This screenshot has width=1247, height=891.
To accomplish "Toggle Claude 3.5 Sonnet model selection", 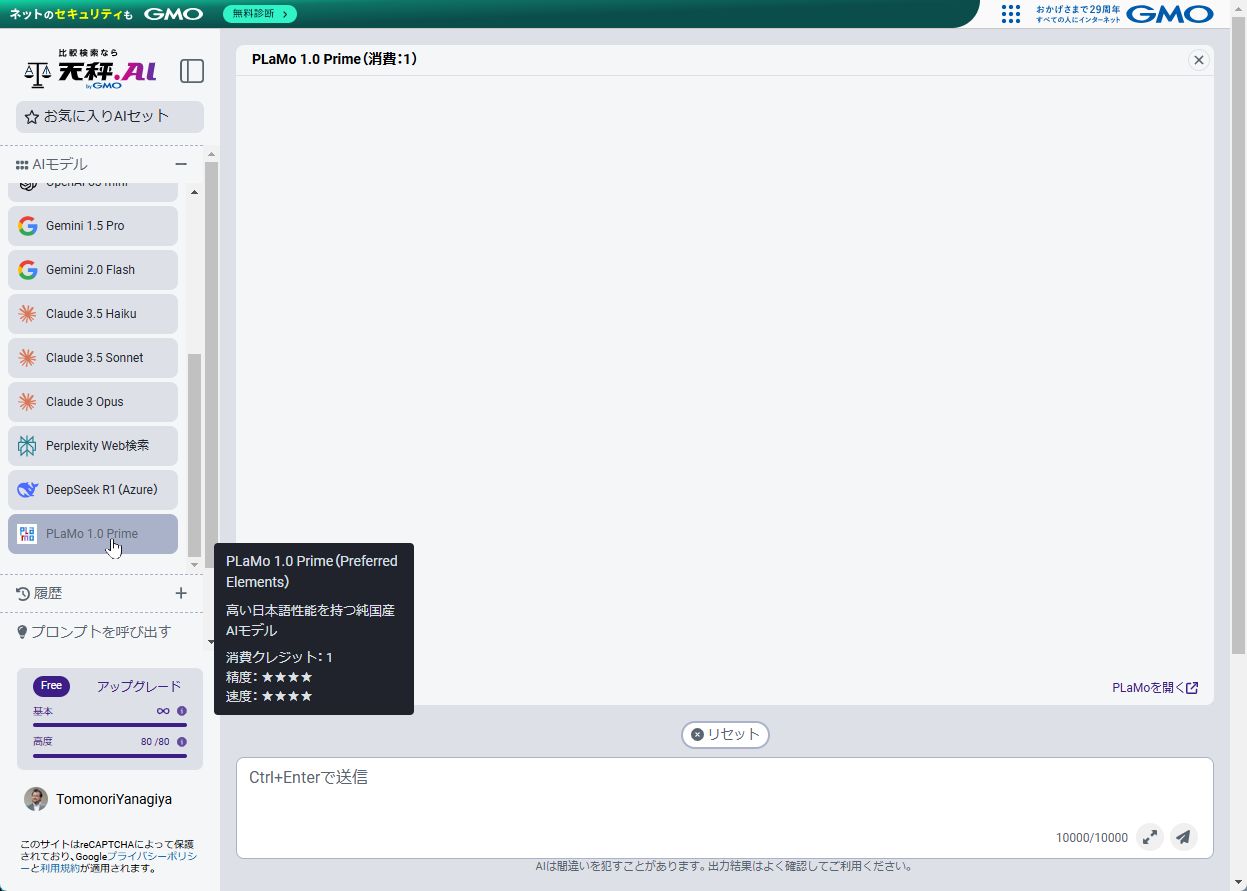I will point(93,358).
